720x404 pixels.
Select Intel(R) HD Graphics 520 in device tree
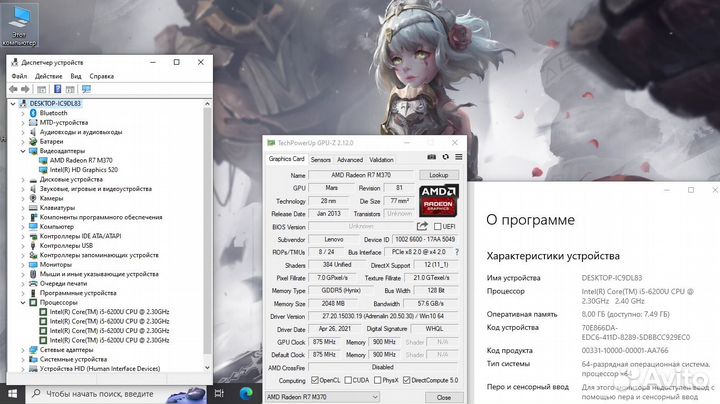(84, 170)
